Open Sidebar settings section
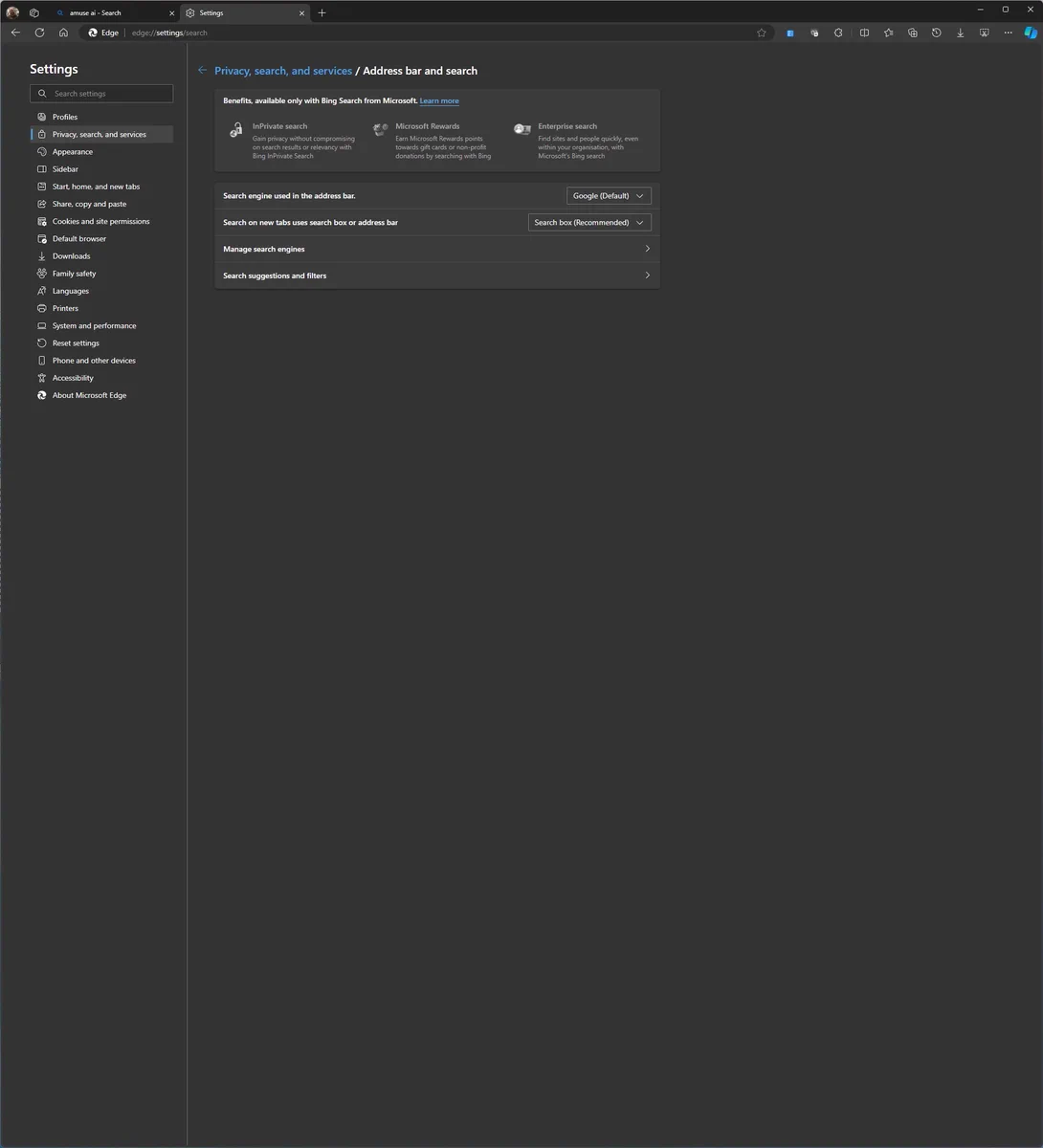This screenshot has width=1043, height=1148. click(x=101, y=169)
